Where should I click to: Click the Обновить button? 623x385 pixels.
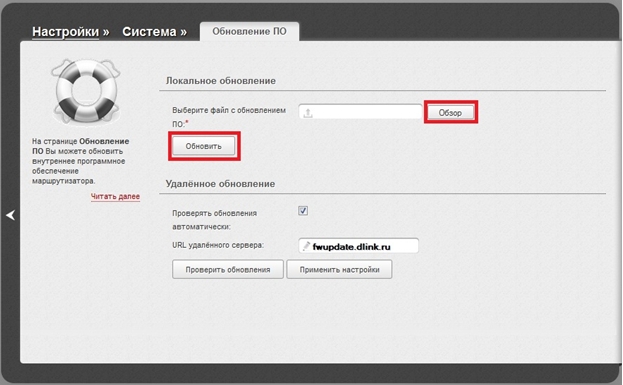click(x=203, y=146)
